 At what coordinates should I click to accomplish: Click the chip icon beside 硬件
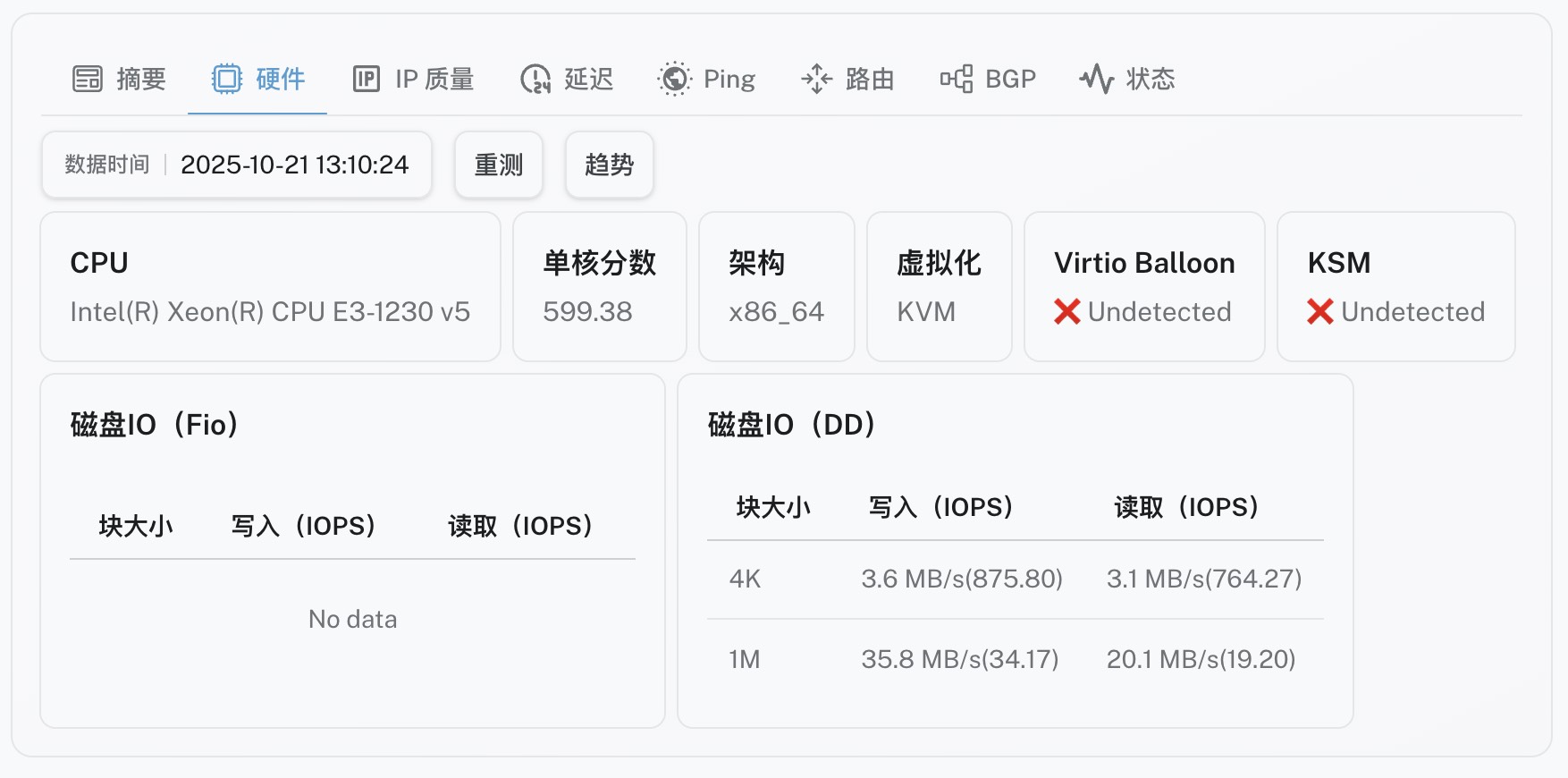[x=226, y=80]
